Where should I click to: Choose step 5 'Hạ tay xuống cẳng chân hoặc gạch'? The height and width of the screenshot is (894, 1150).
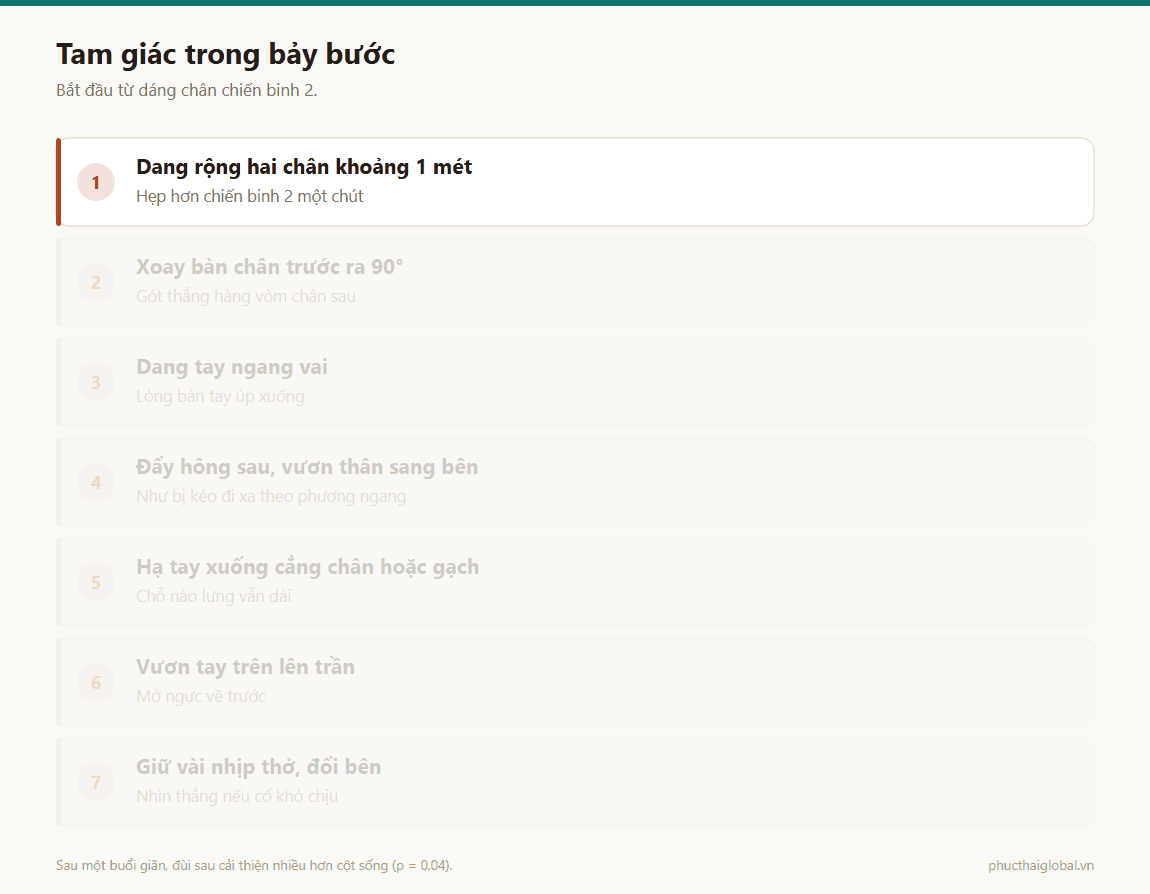[575, 582]
